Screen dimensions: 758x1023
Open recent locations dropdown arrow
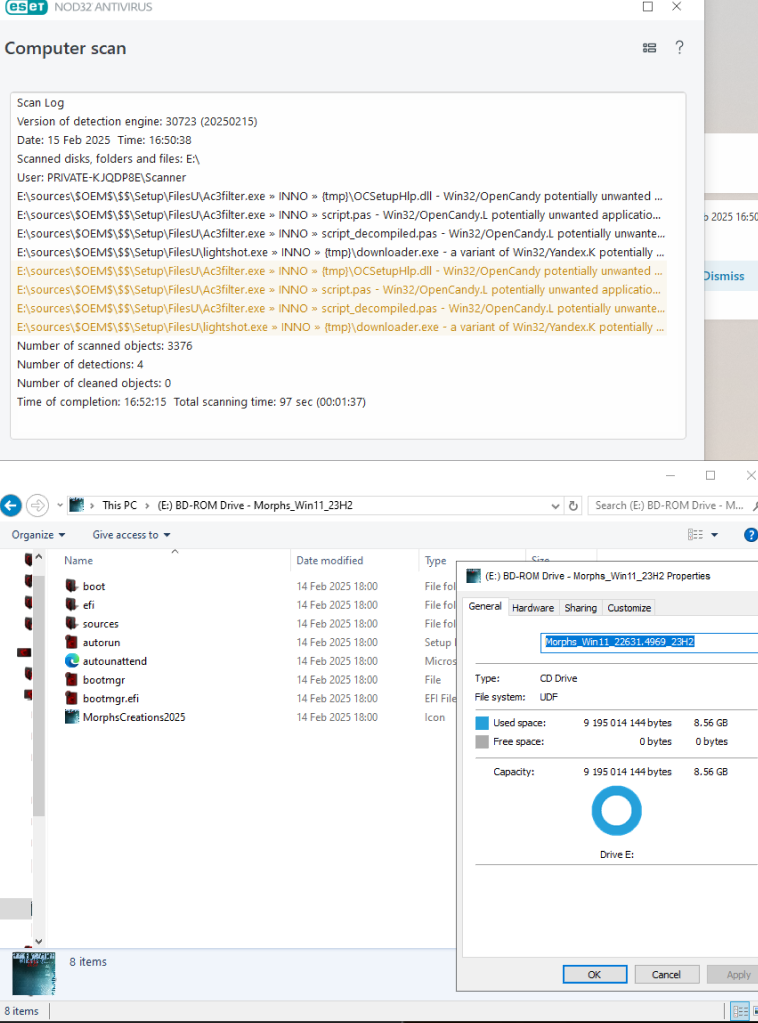coord(59,506)
